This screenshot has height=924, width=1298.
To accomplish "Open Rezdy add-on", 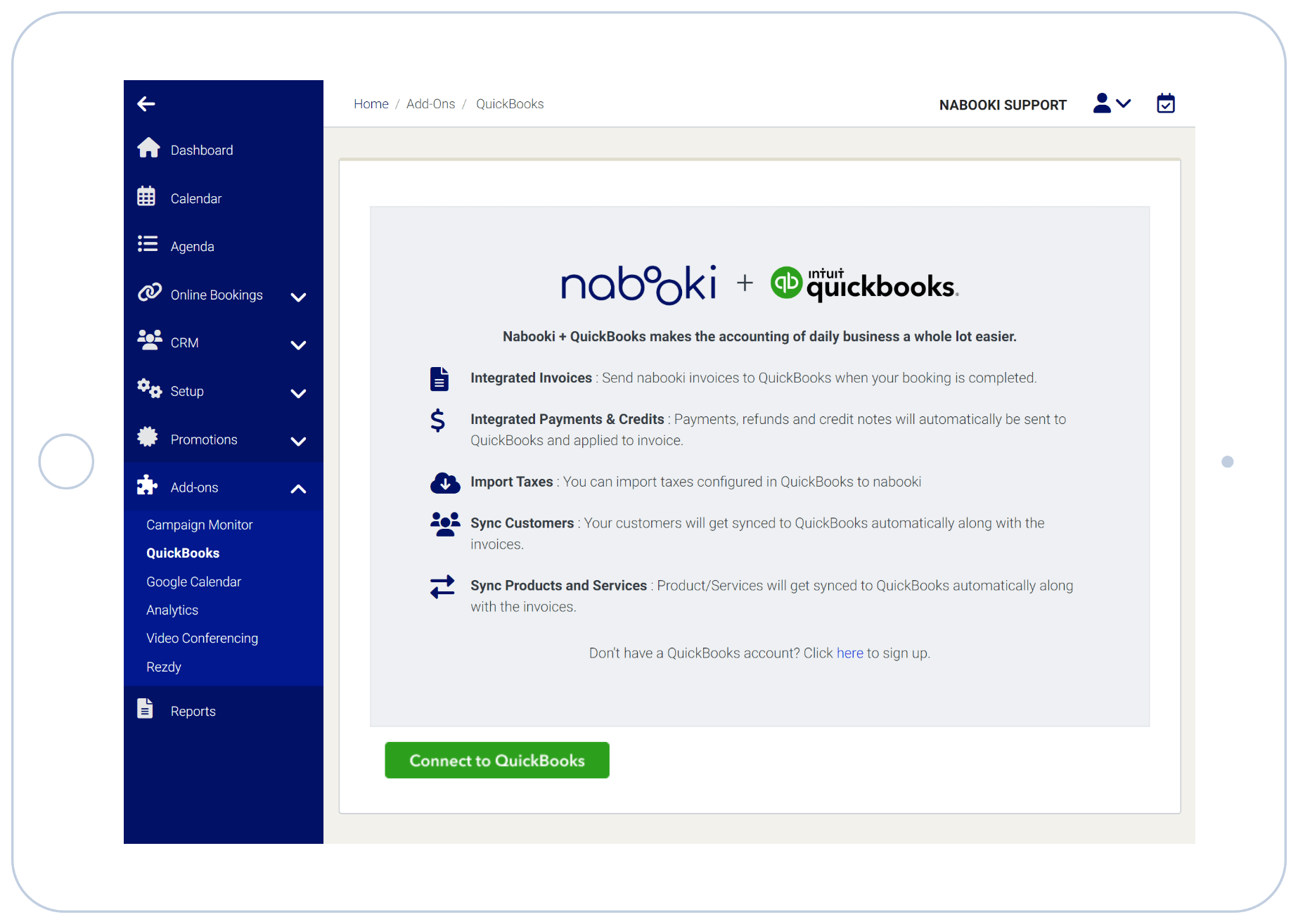I will (x=164, y=667).
